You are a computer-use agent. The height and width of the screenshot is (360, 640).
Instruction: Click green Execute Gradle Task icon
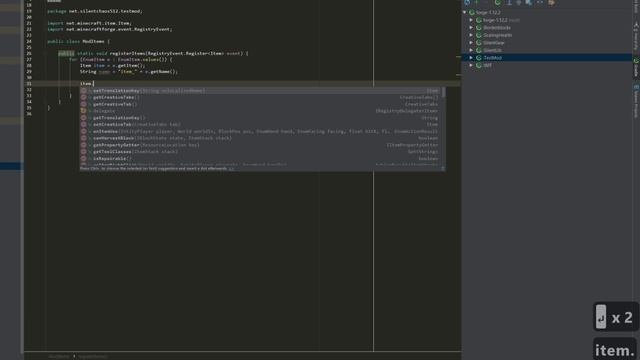point(498,2)
